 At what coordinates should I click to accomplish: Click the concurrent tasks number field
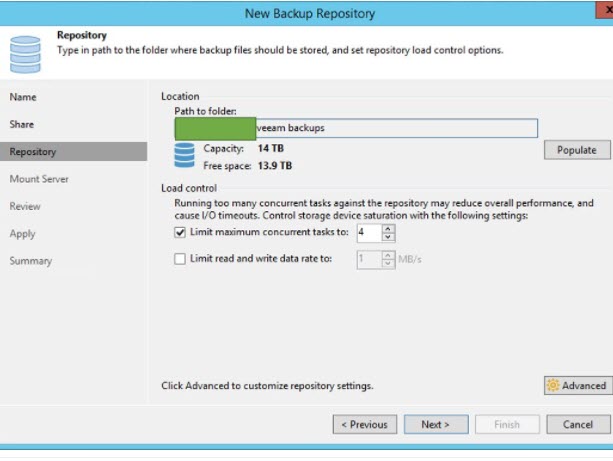[x=367, y=233]
